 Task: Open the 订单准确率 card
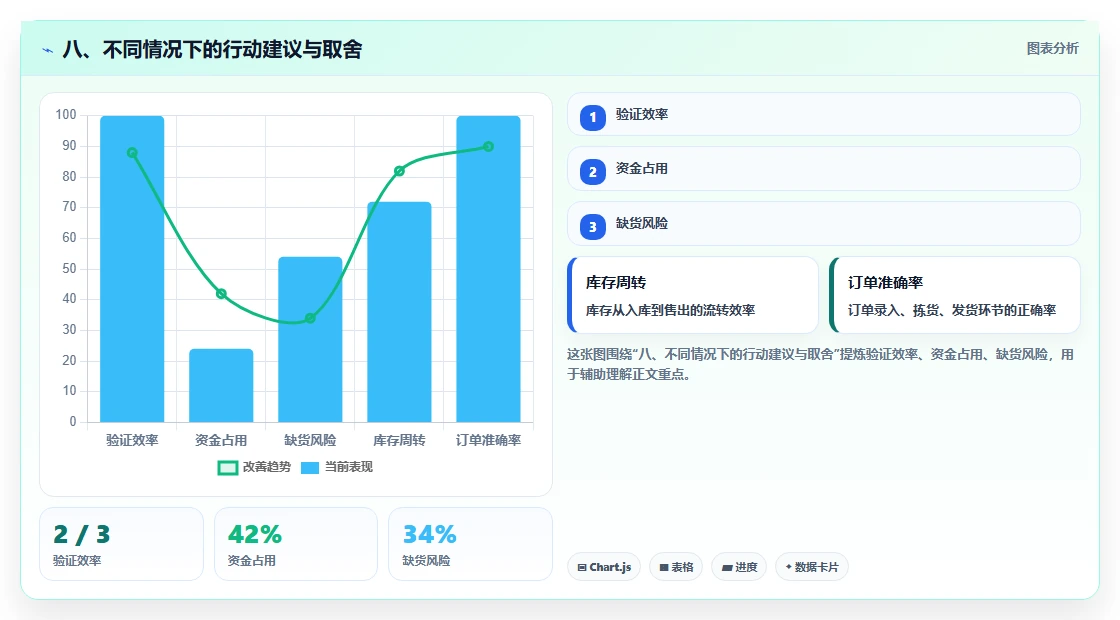[955, 295]
